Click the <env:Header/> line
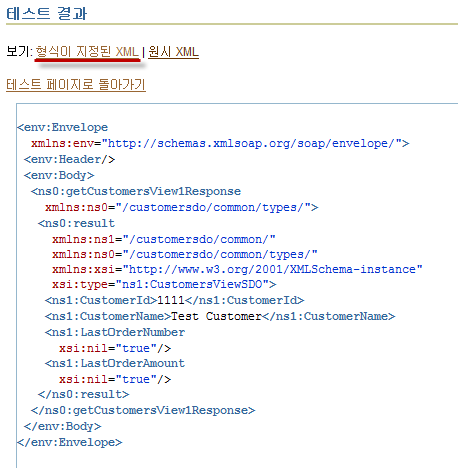 [69, 159]
